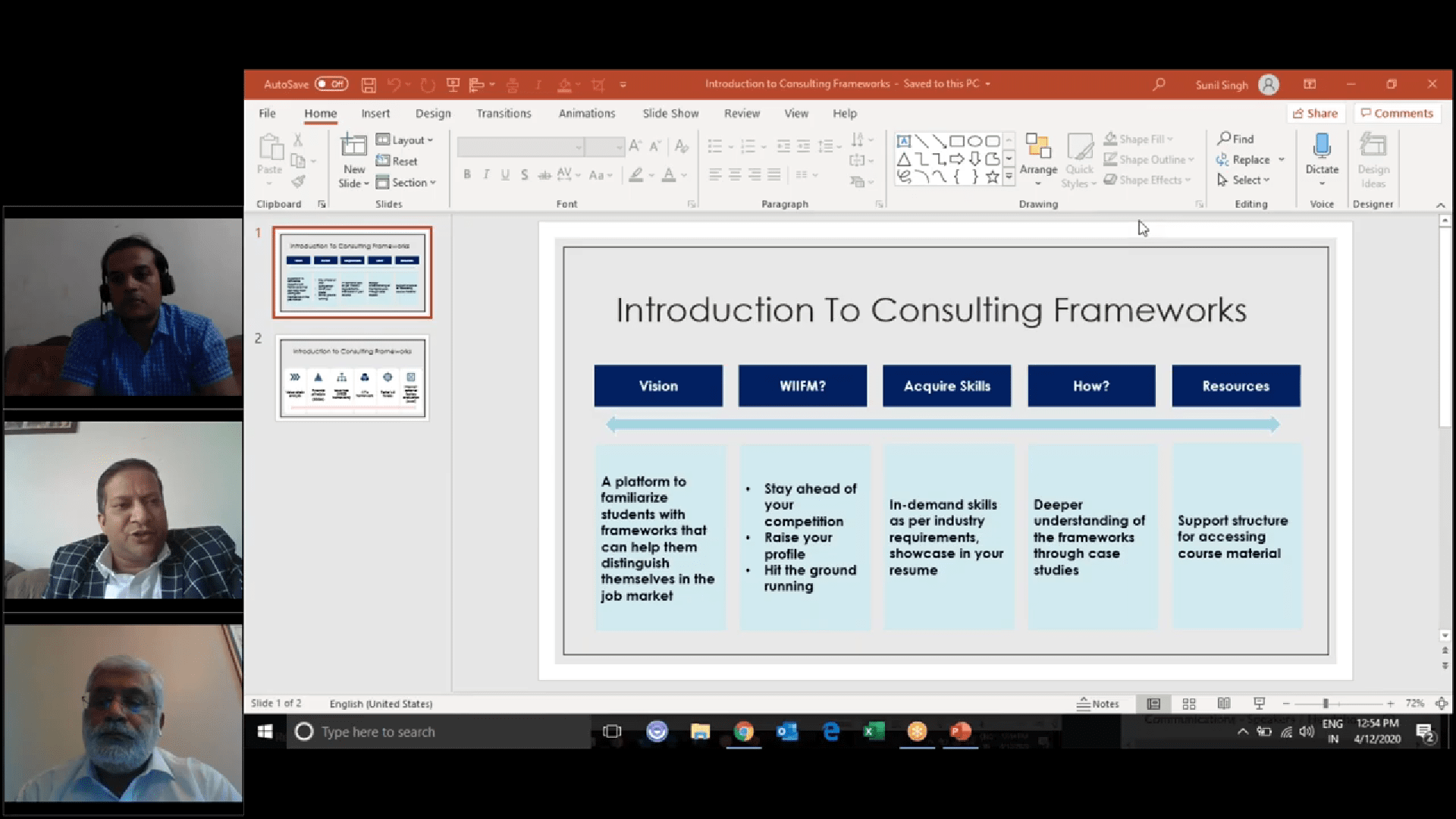
Task: Open the Transitions tab
Action: point(504,114)
